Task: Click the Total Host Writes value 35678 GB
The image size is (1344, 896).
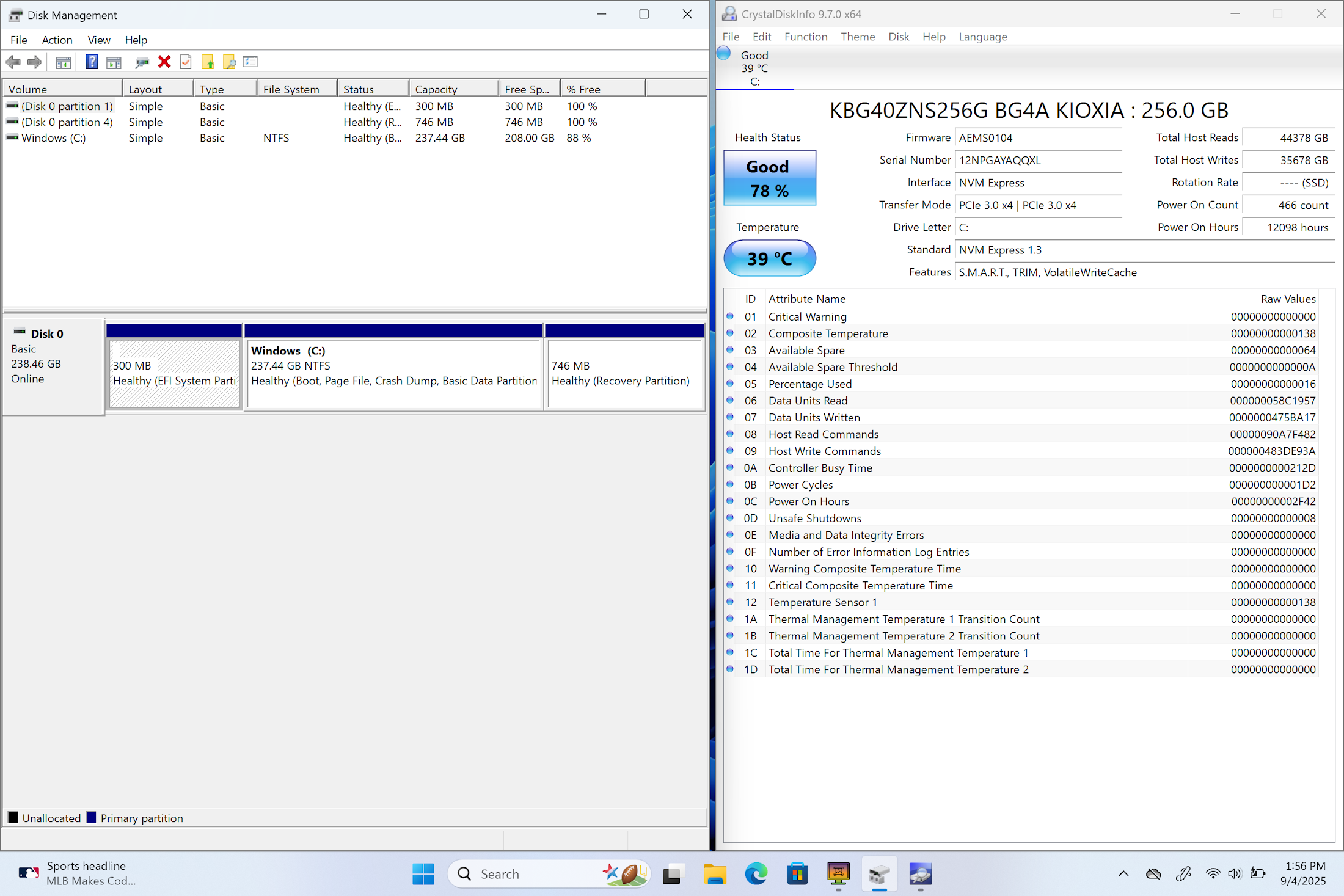Action: click(1289, 160)
